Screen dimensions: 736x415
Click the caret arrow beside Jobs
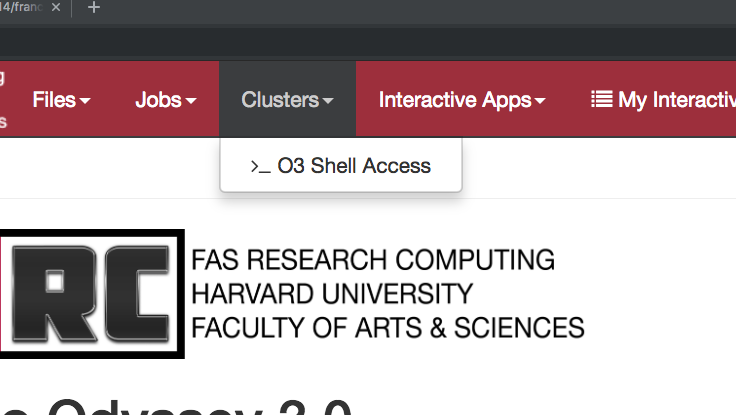[x=191, y=100]
